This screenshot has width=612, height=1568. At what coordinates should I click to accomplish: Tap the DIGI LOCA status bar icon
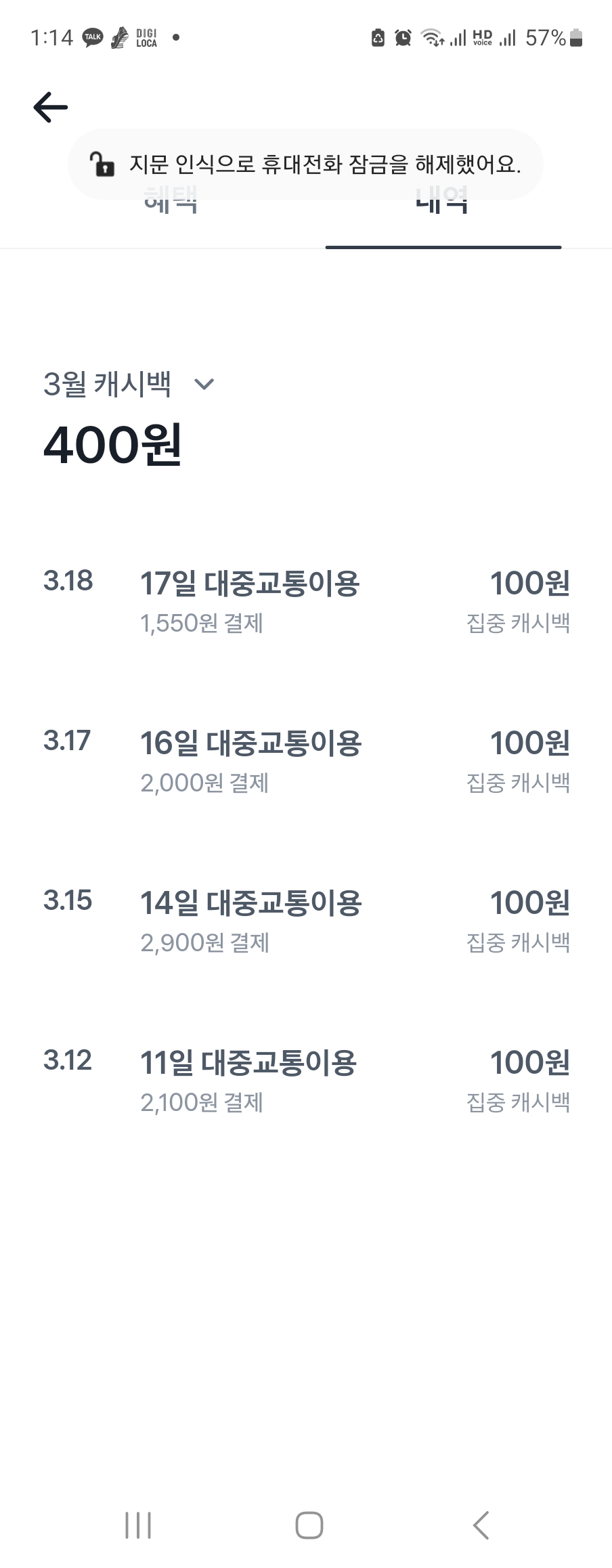point(146,38)
